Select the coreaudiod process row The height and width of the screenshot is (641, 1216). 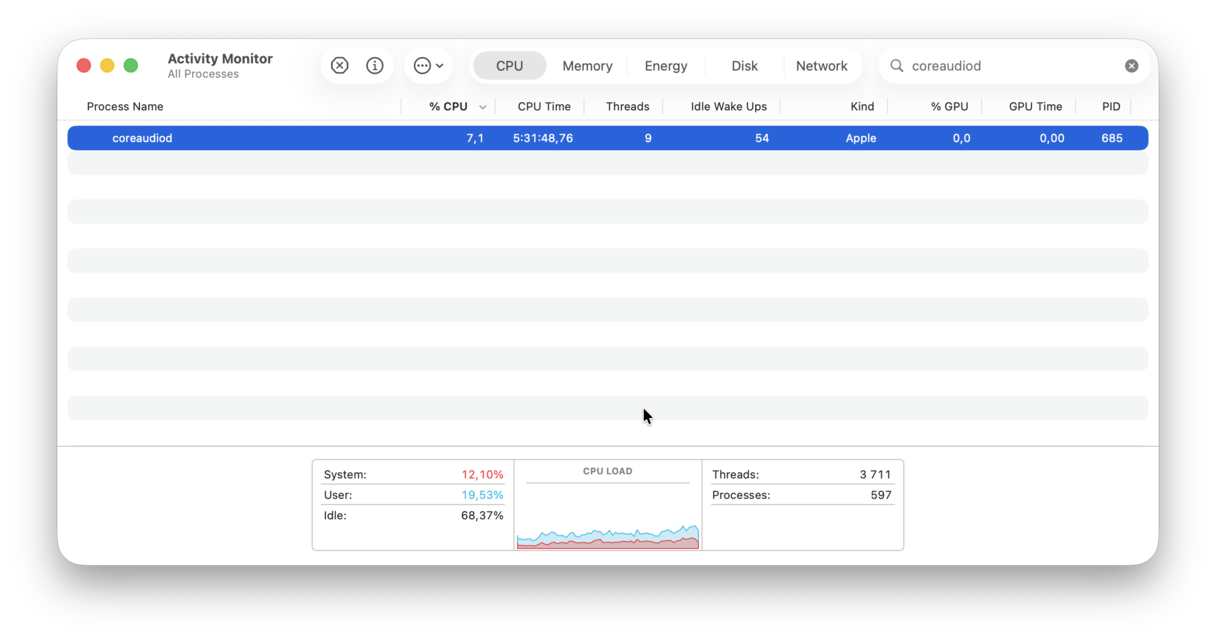click(x=608, y=138)
